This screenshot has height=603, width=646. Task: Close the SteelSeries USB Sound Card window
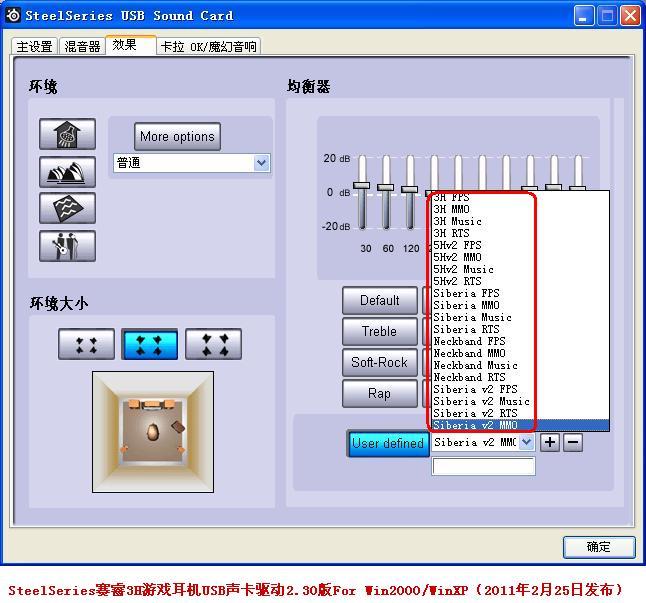click(630, 16)
